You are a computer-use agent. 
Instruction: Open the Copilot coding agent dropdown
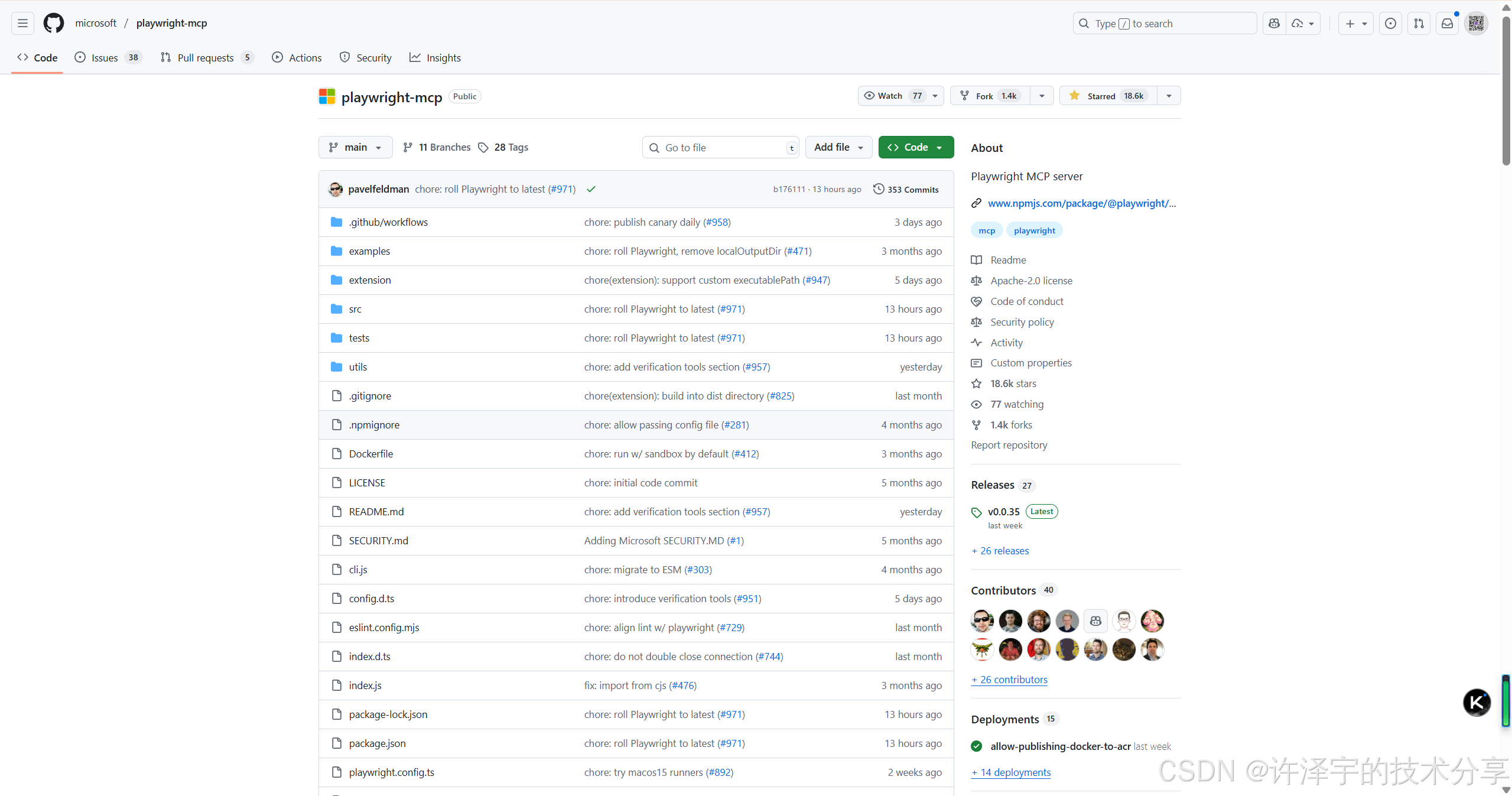pos(1303,23)
